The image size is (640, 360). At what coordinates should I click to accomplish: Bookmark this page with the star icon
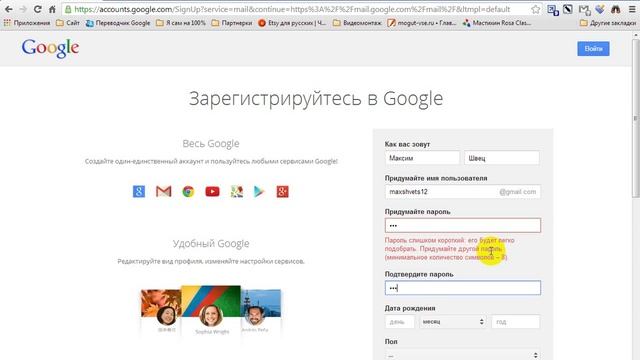coord(536,9)
